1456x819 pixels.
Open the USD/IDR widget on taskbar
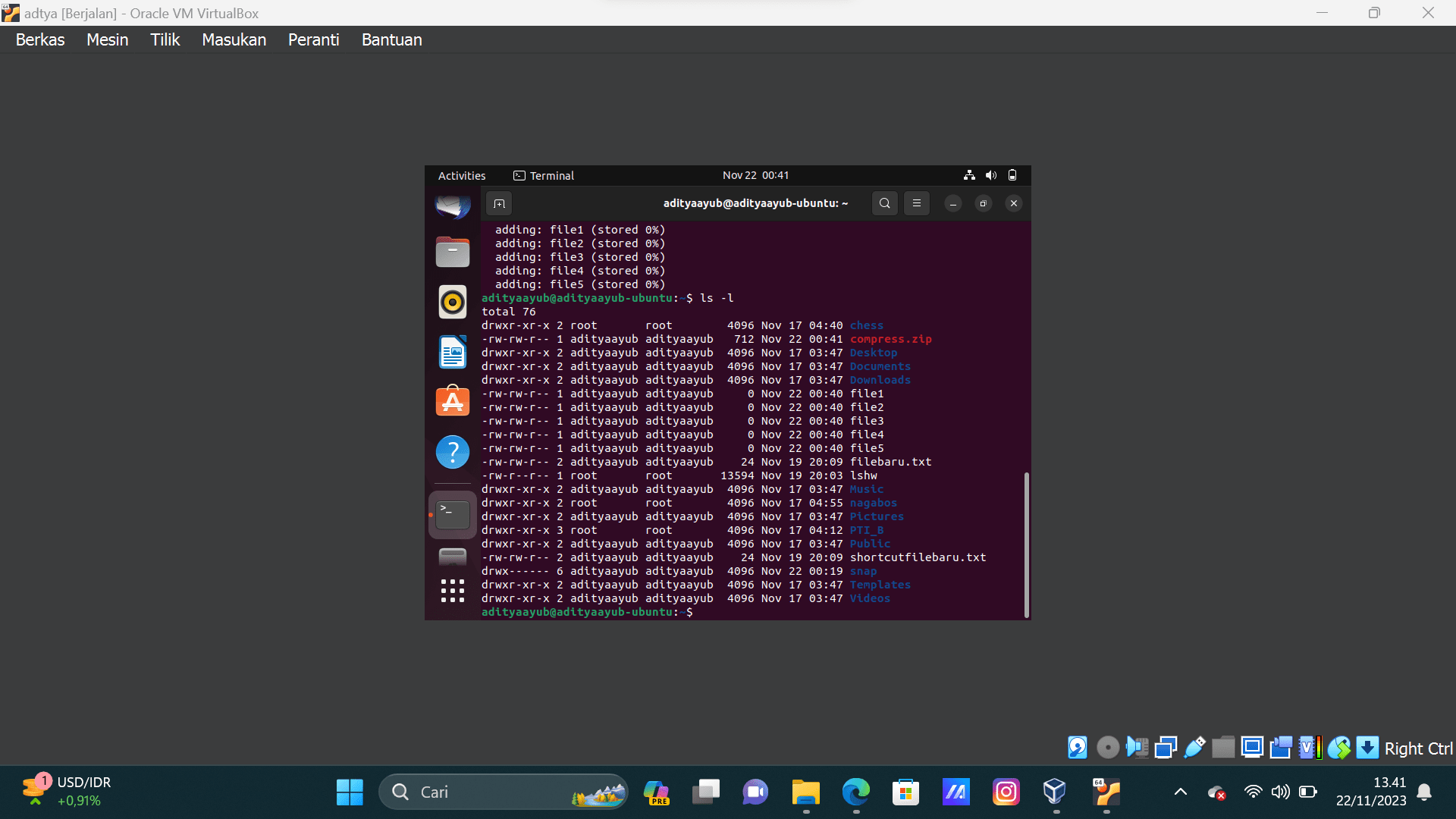pyautogui.click(x=67, y=792)
